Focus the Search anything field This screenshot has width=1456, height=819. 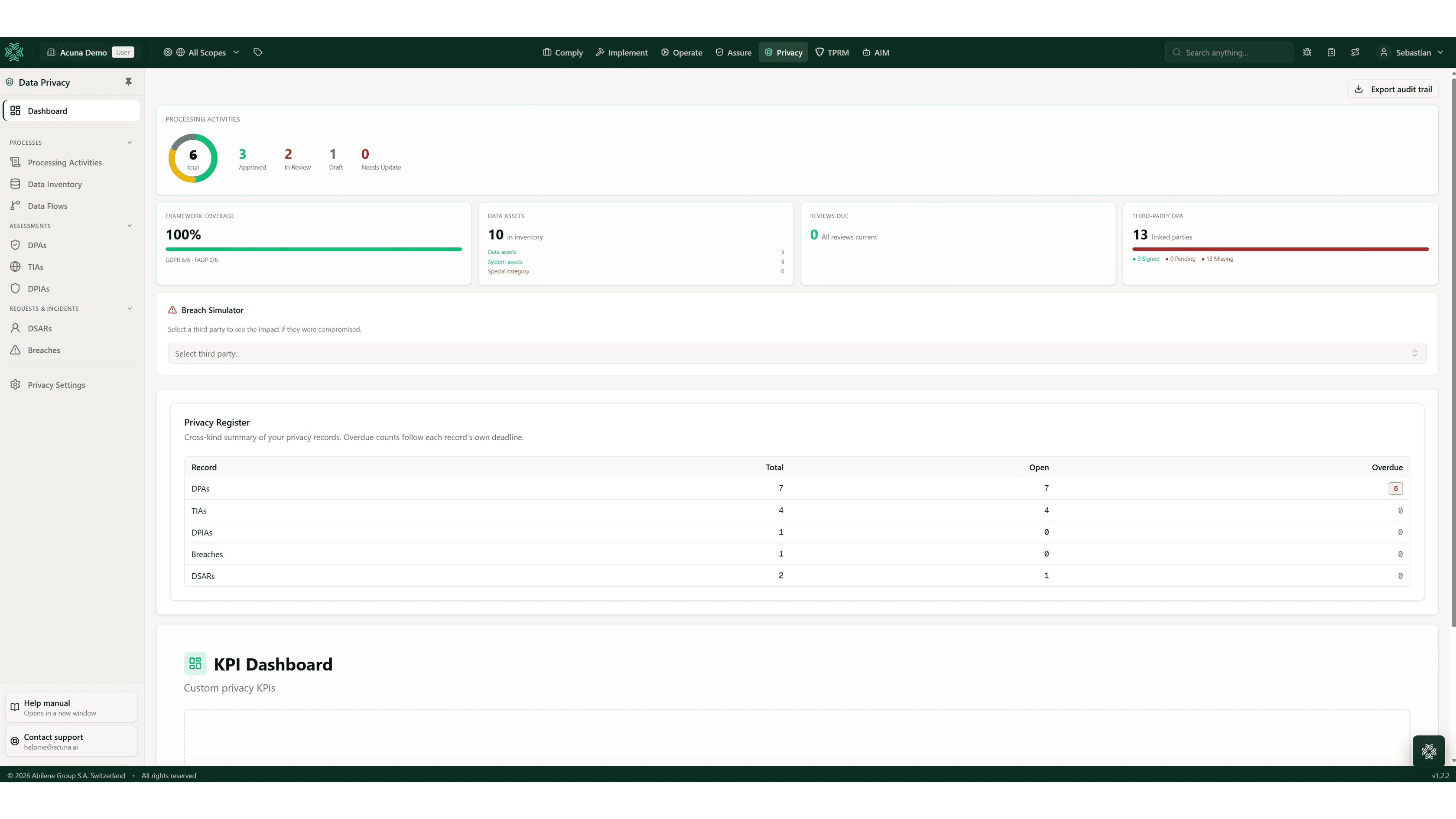[x=1229, y=52]
